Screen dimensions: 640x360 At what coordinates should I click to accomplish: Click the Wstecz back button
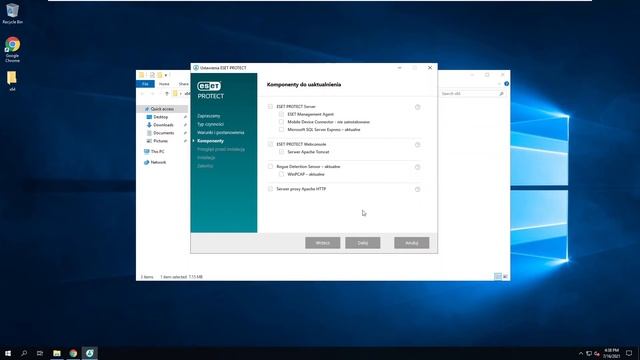click(x=322, y=243)
